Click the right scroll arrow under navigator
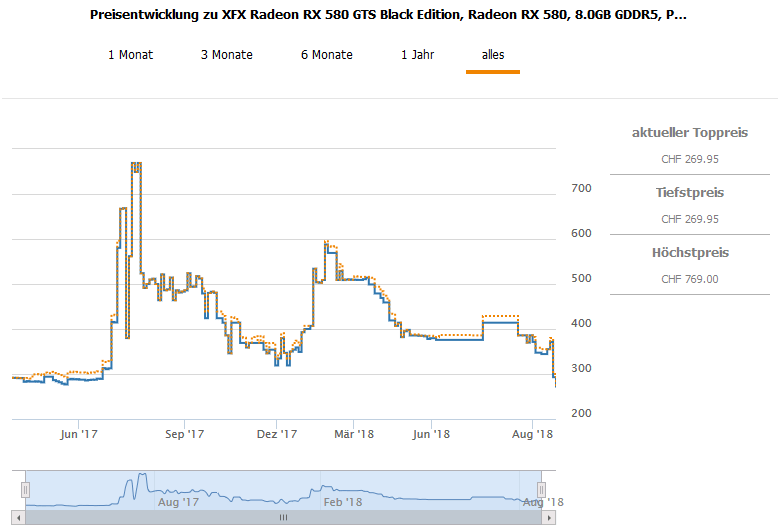The height and width of the screenshot is (531, 781). 549,518
